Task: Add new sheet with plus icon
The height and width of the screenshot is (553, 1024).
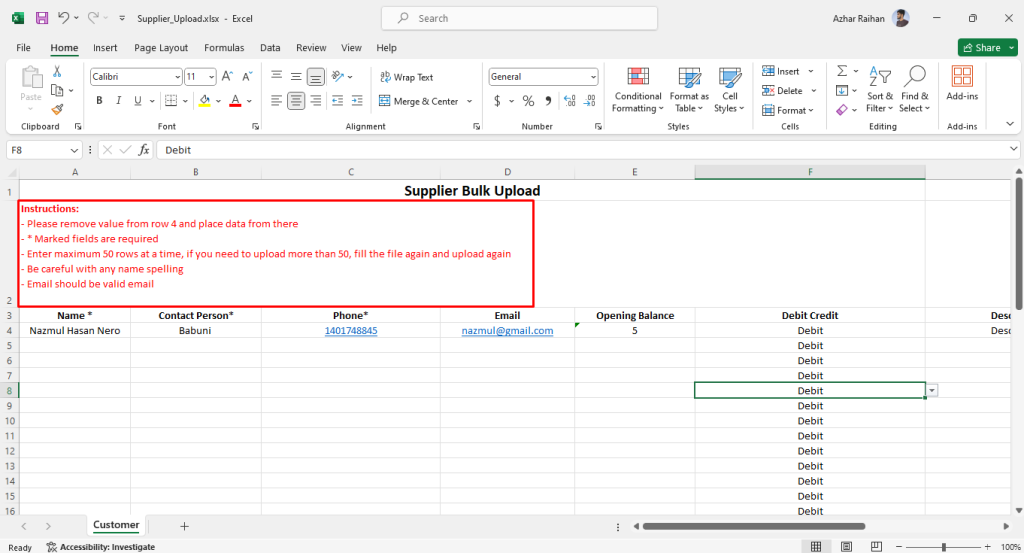Action: point(184,526)
